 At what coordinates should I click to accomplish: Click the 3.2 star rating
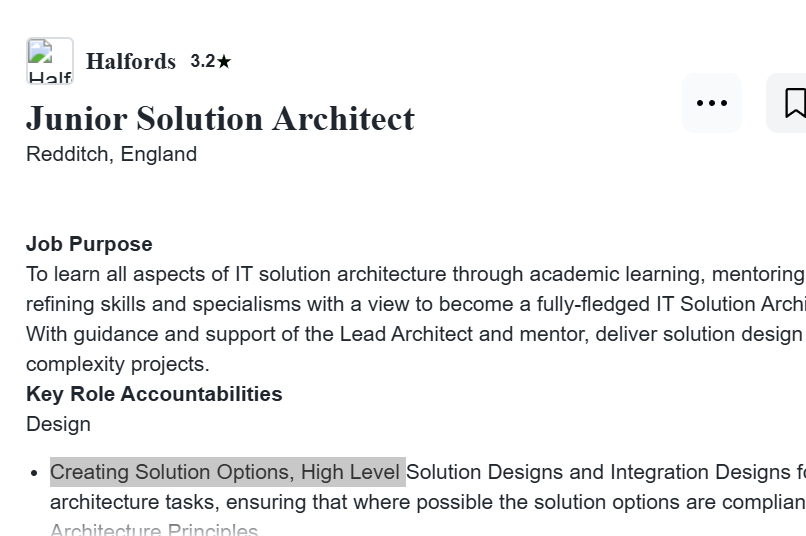click(x=210, y=61)
